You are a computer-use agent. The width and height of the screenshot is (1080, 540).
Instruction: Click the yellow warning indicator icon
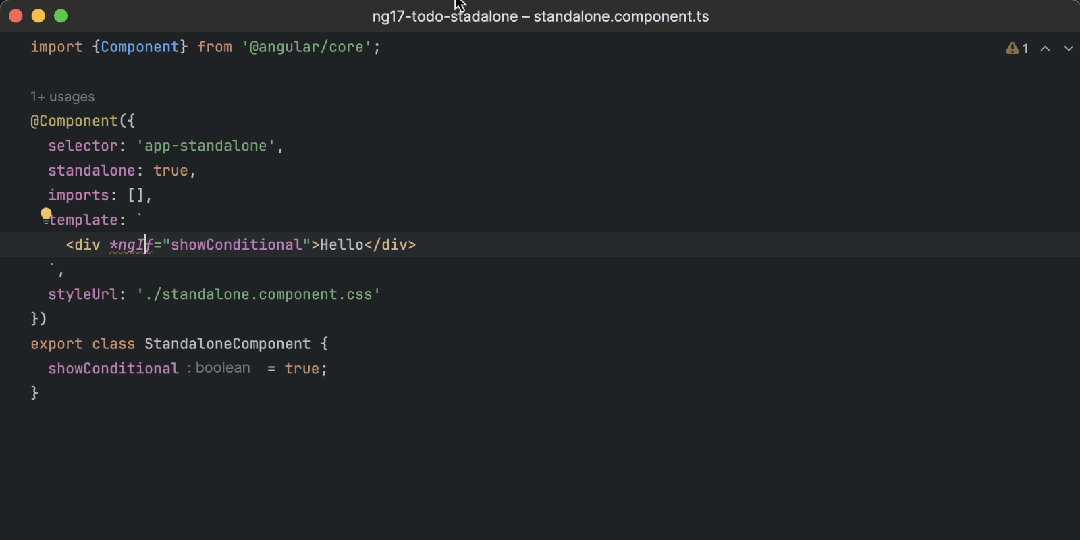click(1011, 48)
